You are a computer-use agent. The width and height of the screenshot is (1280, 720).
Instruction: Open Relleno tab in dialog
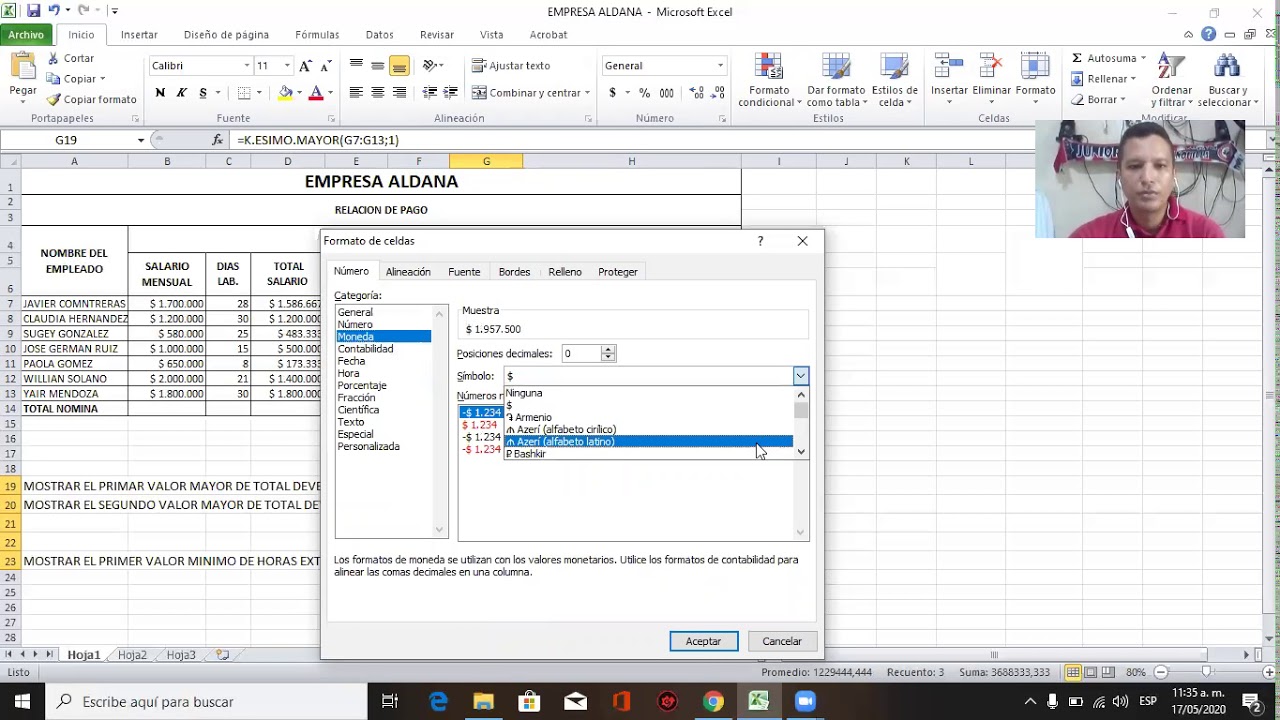coord(565,272)
